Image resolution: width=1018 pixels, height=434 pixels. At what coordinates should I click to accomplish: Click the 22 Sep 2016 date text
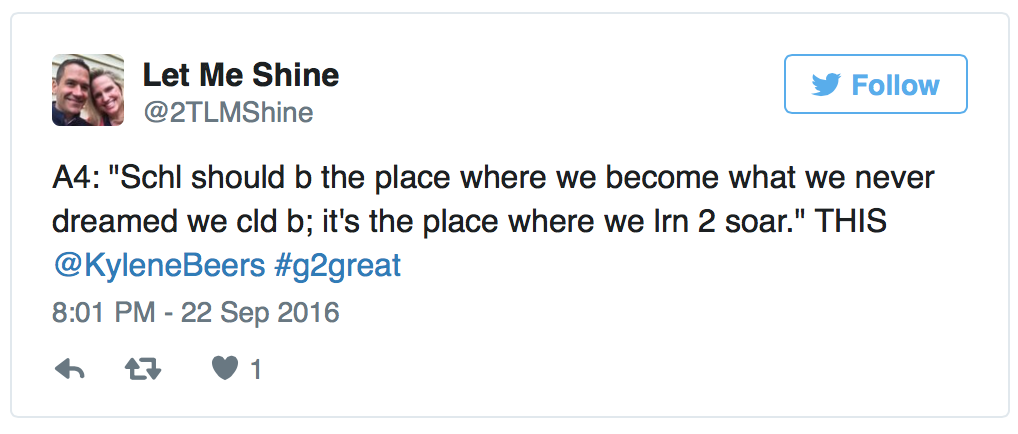[x=260, y=313]
